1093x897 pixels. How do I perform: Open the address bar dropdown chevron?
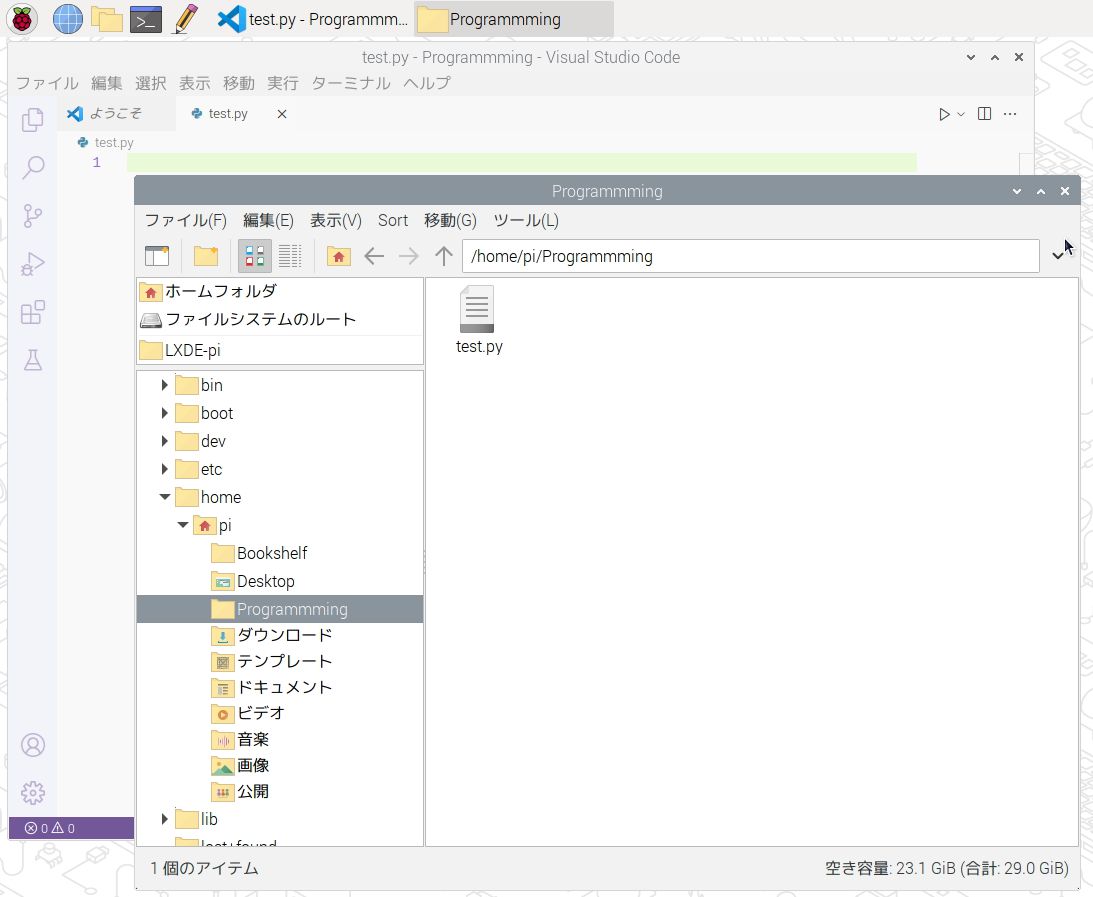coord(1059,256)
